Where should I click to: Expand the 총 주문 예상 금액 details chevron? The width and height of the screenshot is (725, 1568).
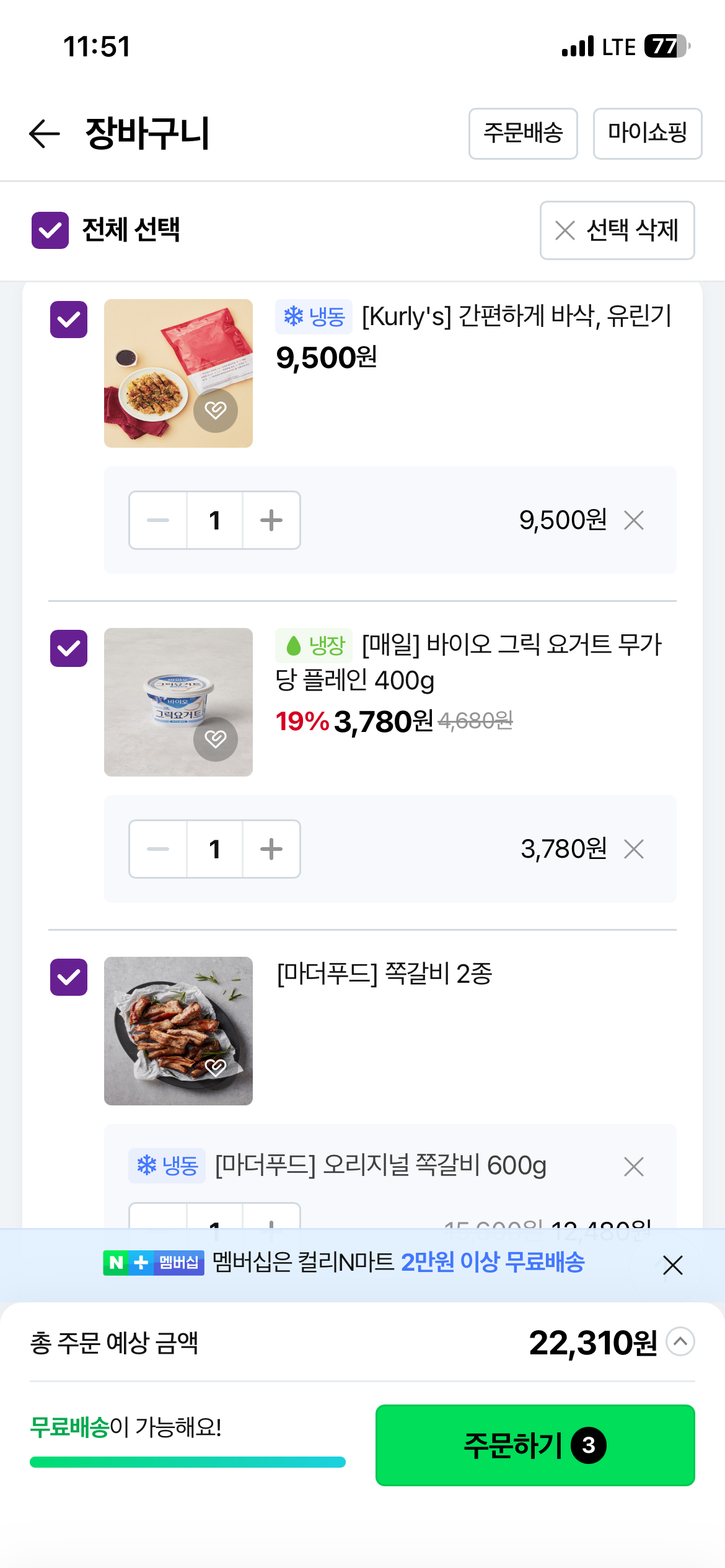680,1342
